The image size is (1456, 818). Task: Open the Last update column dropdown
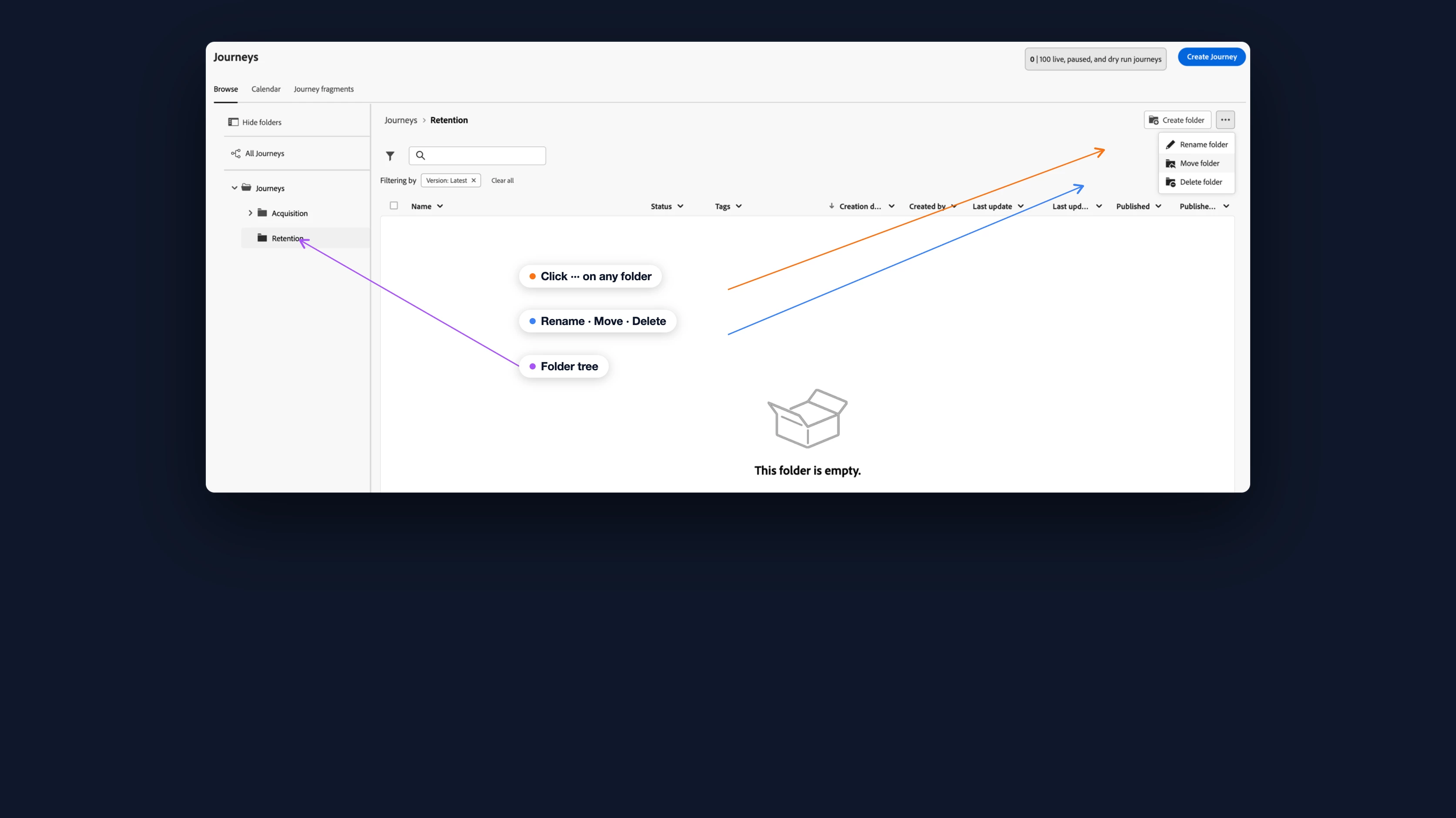coord(1021,206)
